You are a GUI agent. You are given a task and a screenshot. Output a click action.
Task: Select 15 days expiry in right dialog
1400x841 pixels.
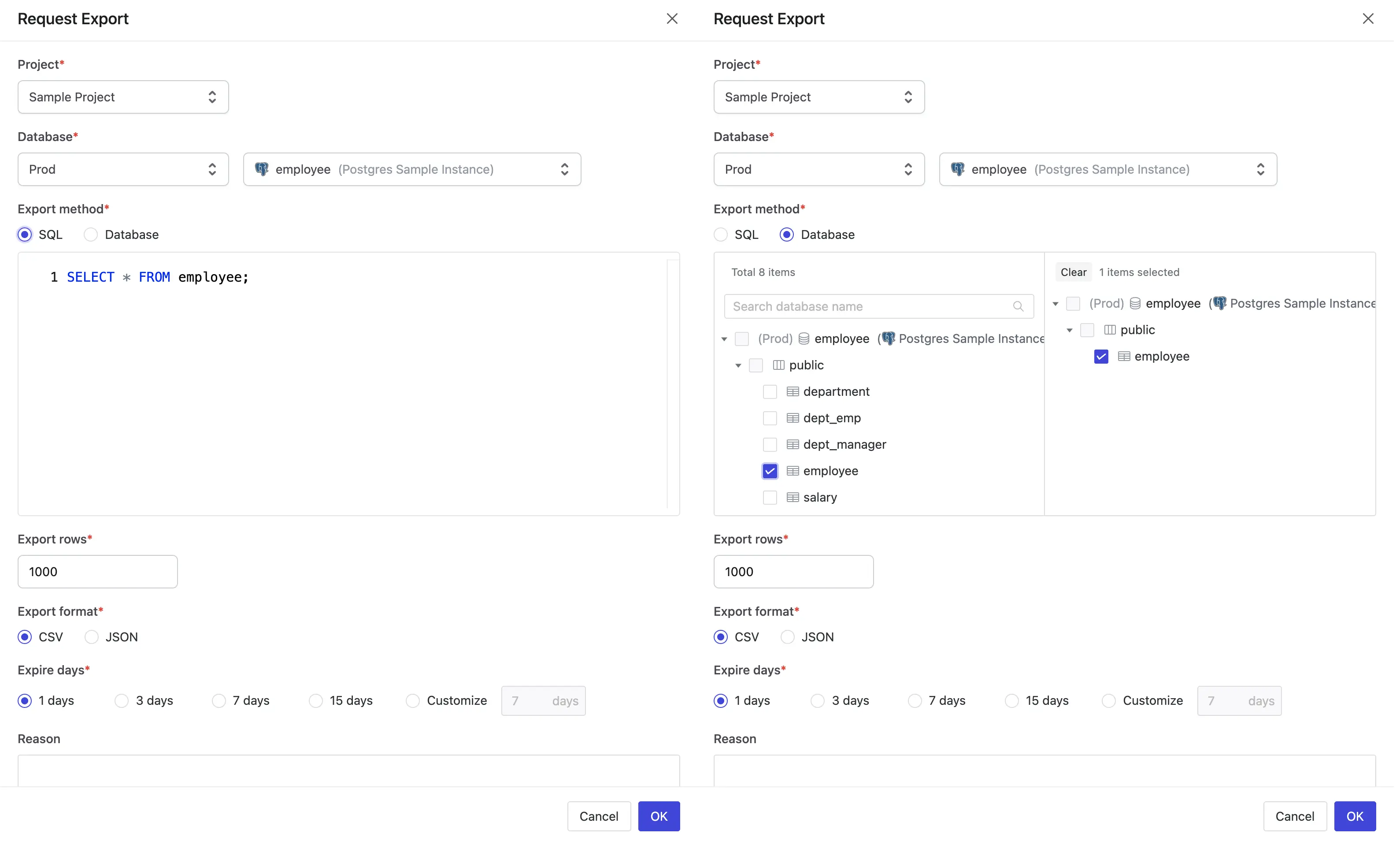click(1012, 701)
